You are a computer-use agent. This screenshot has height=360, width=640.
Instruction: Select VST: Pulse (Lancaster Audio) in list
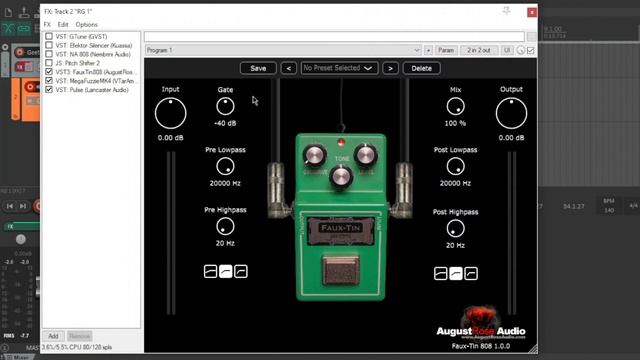point(92,90)
